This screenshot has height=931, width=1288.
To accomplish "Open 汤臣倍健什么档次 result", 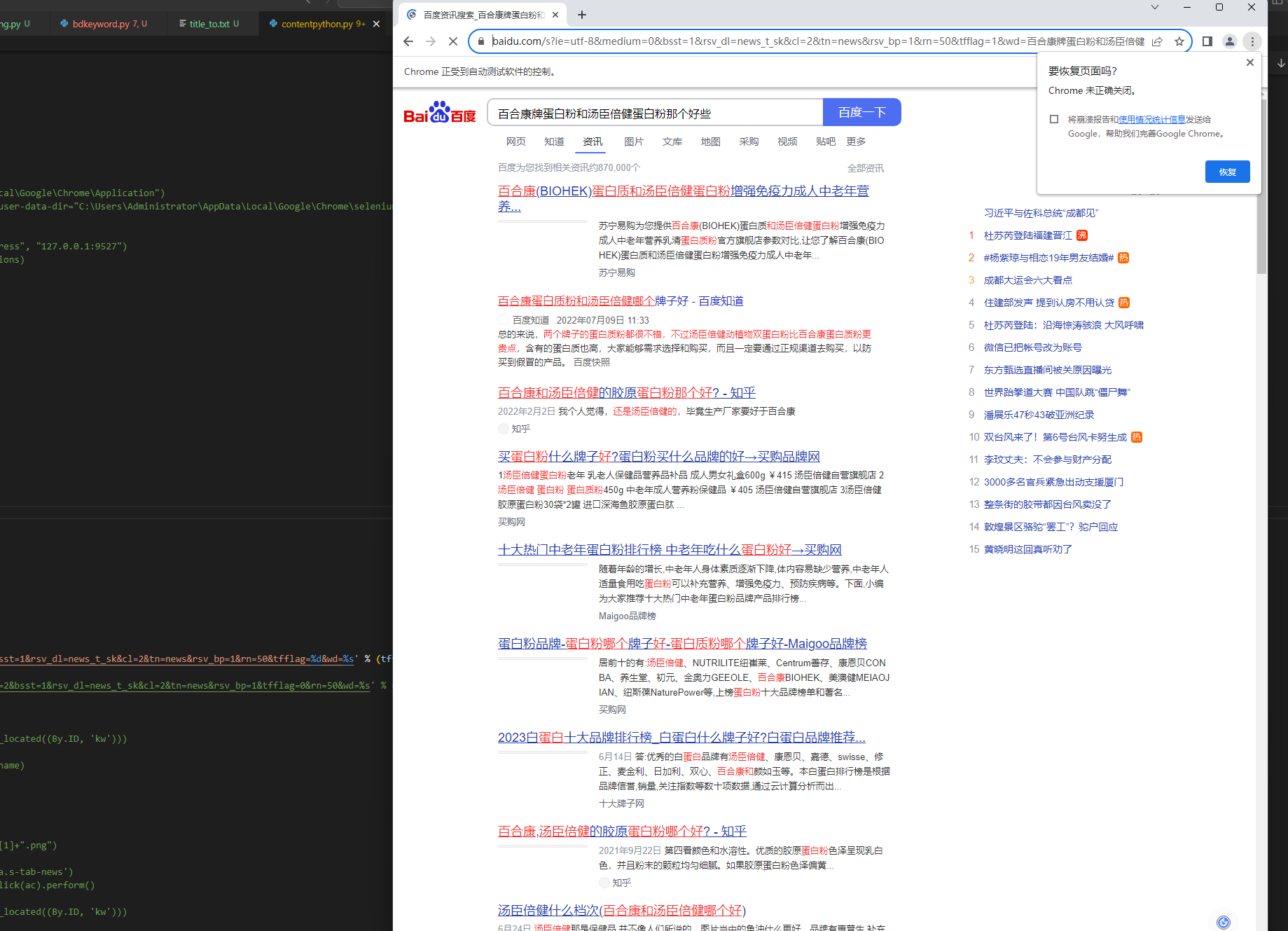I will tap(622, 911).
